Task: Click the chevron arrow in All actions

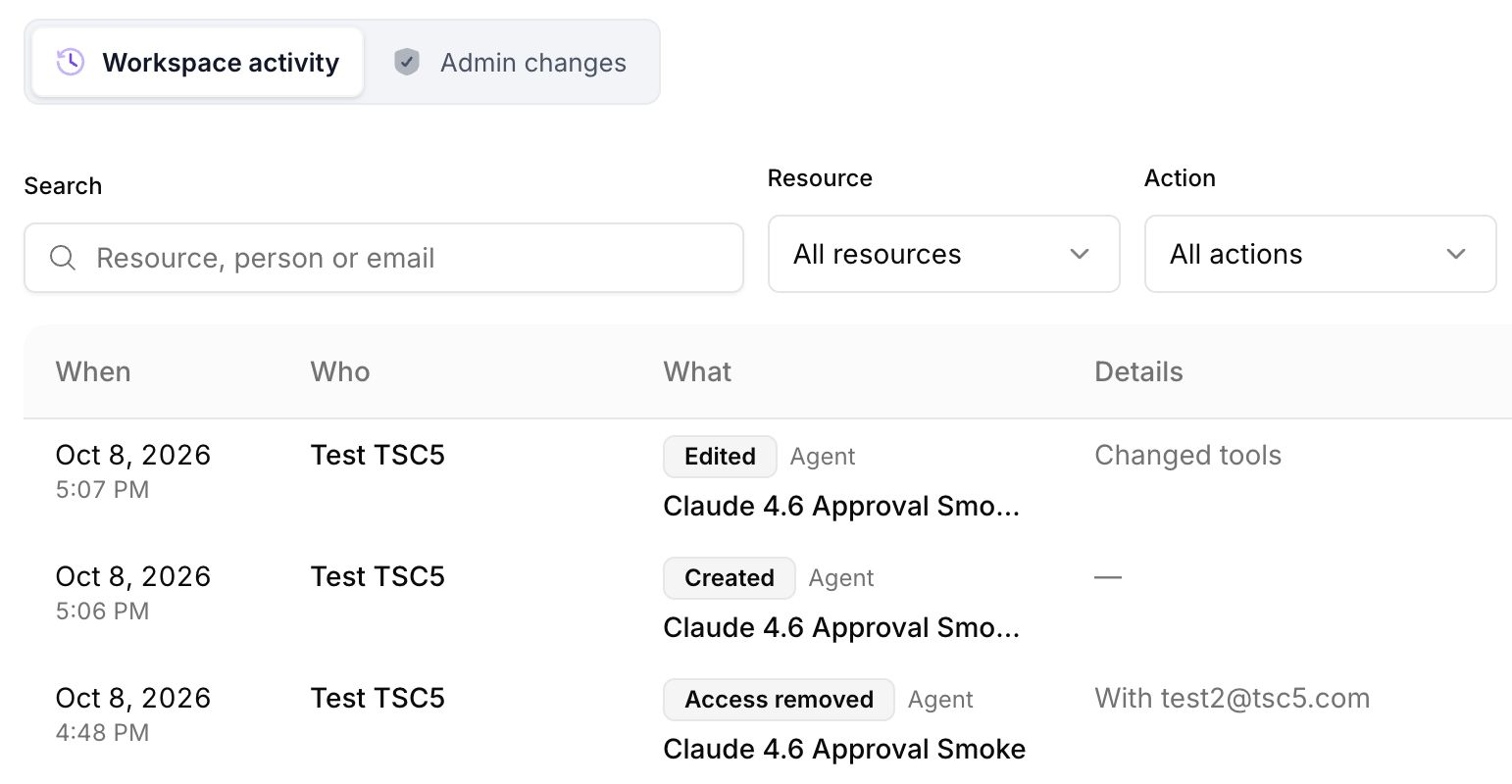Action: pyautogui.click(x=1456, y=254)
